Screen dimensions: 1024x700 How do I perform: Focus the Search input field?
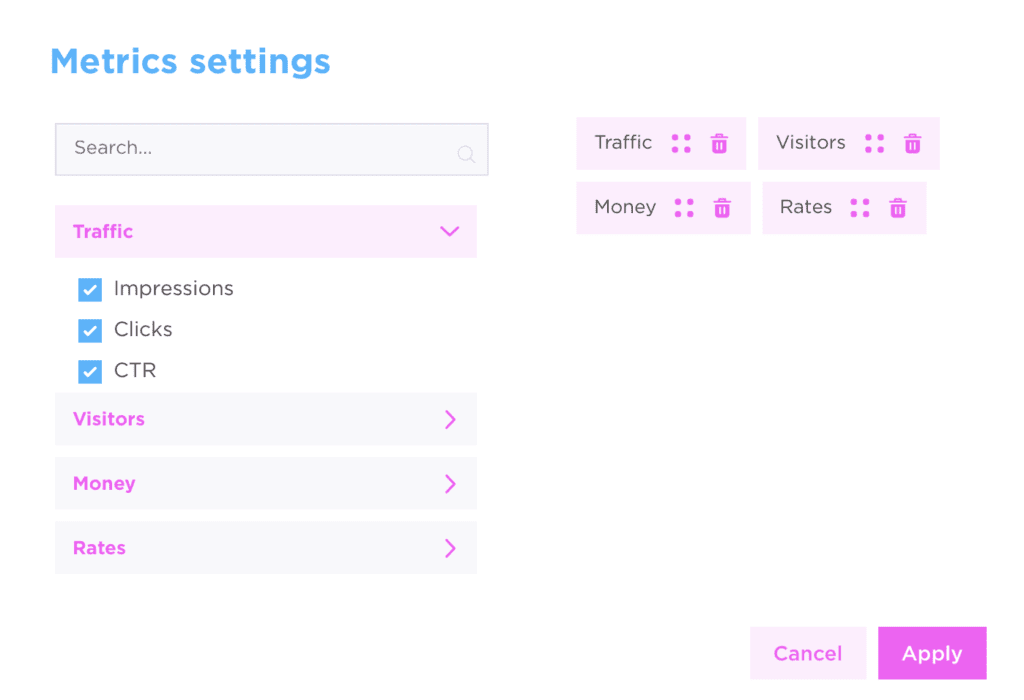click(x=272, y=150)
